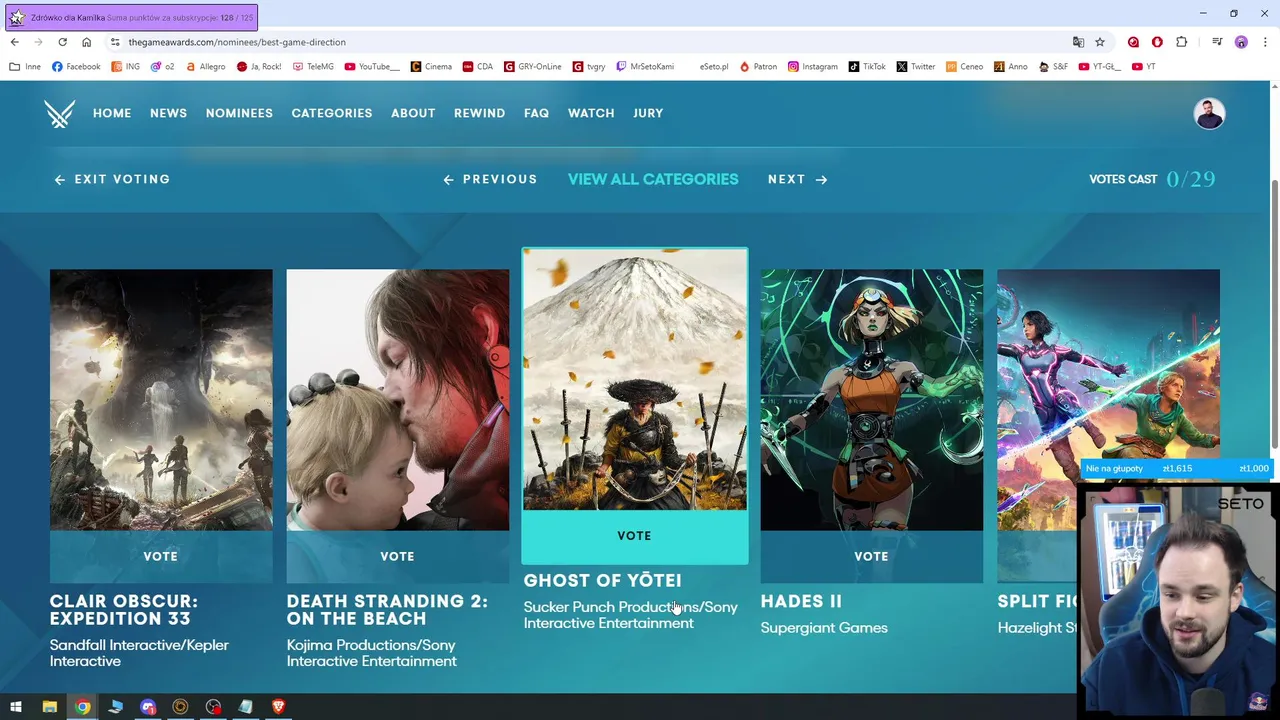This screenshot has height=720, width=1280.
Task: Go to PREVIOUS category
Action: coord(490,179)
